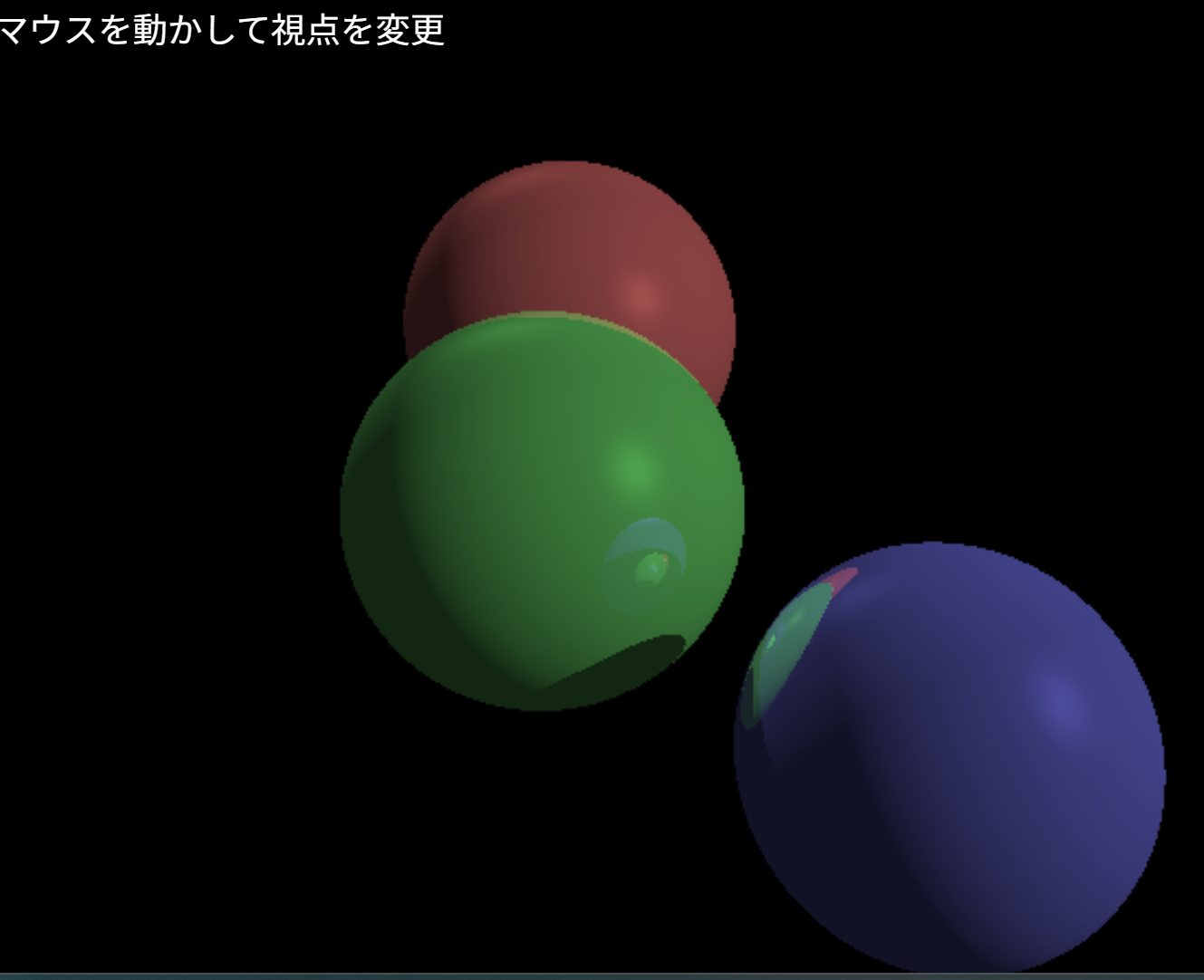Click the text "マウスを動かして視点を変更"
Image resolution: width=1204 pixels, height=980 pixels.
click(222, 30)
